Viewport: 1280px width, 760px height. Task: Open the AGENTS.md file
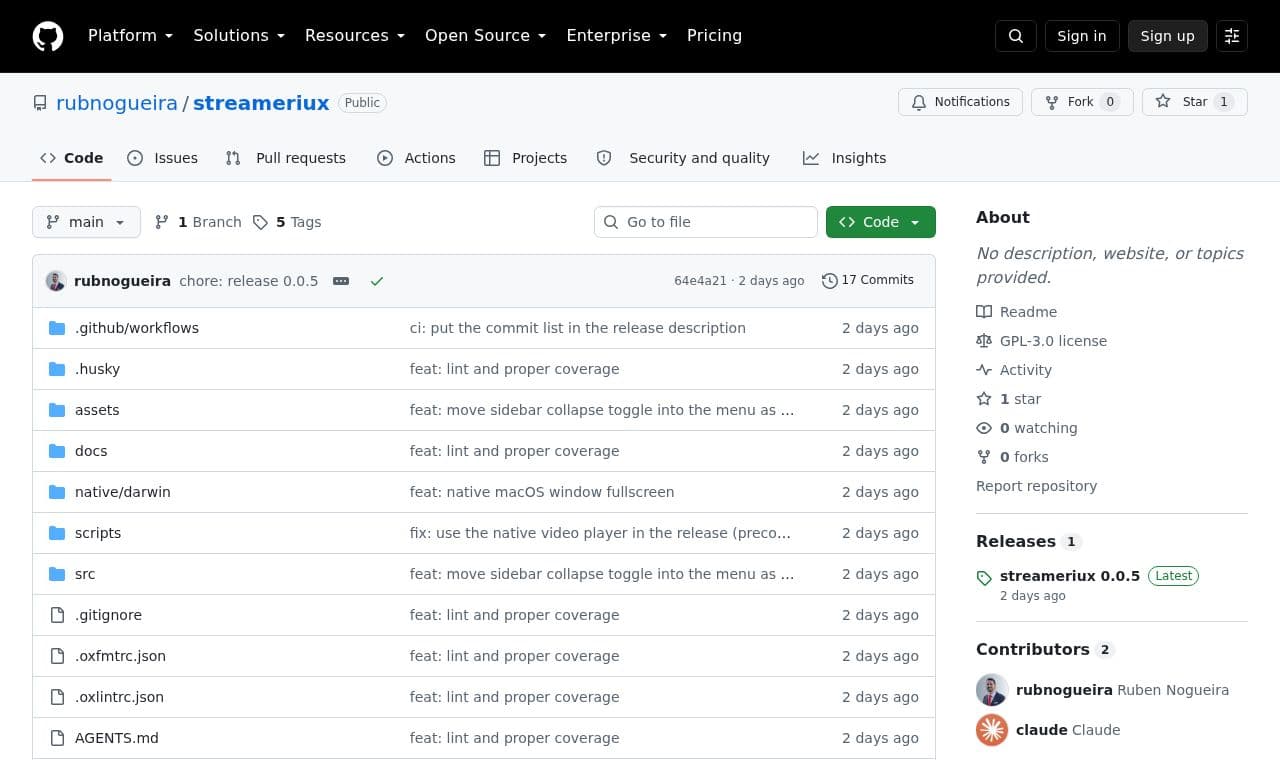pos(117,738)
